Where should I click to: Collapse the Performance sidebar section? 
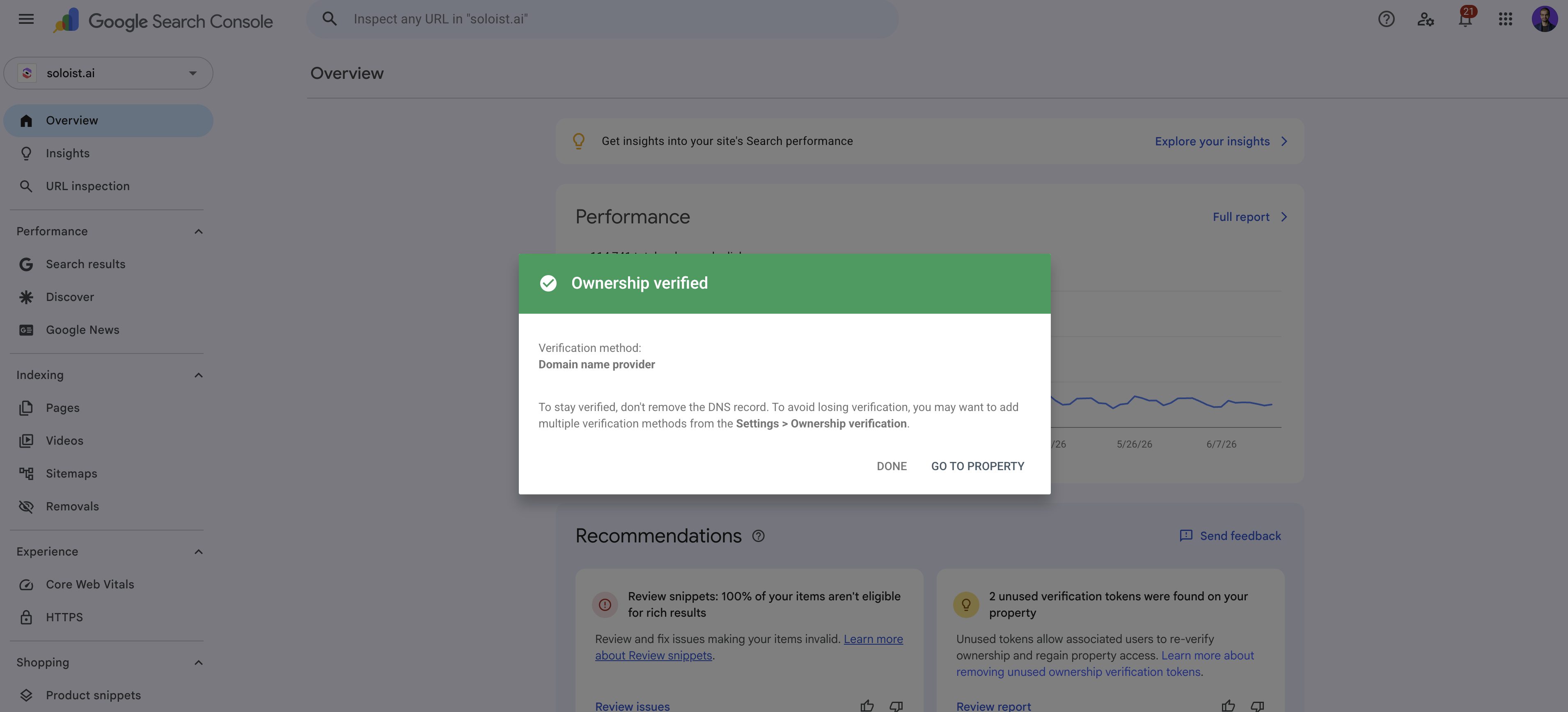pos(198,232)
